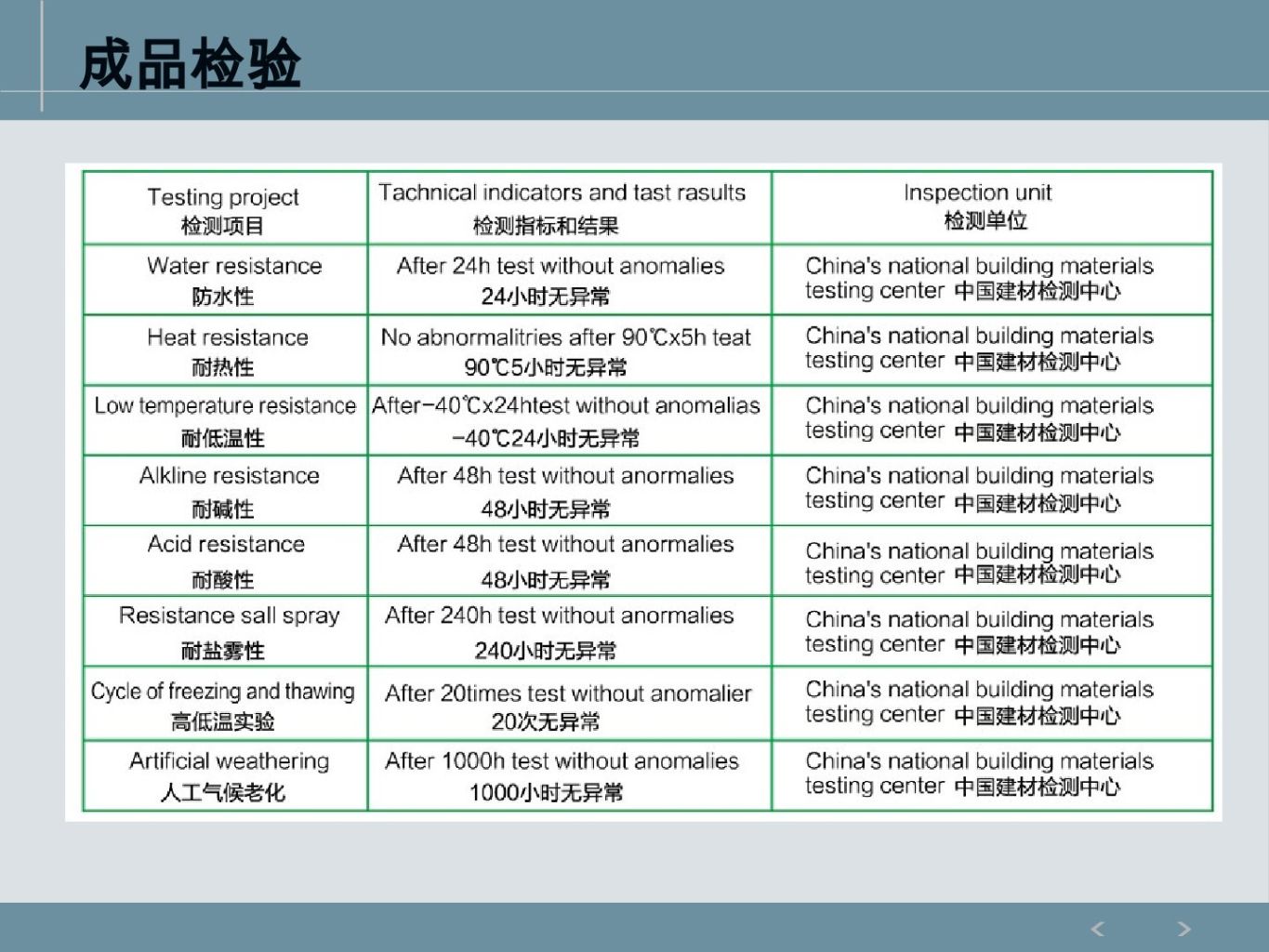Select the Low temperature resistance cell
The width and height of the screenshot is (1269, 952).
225,420
